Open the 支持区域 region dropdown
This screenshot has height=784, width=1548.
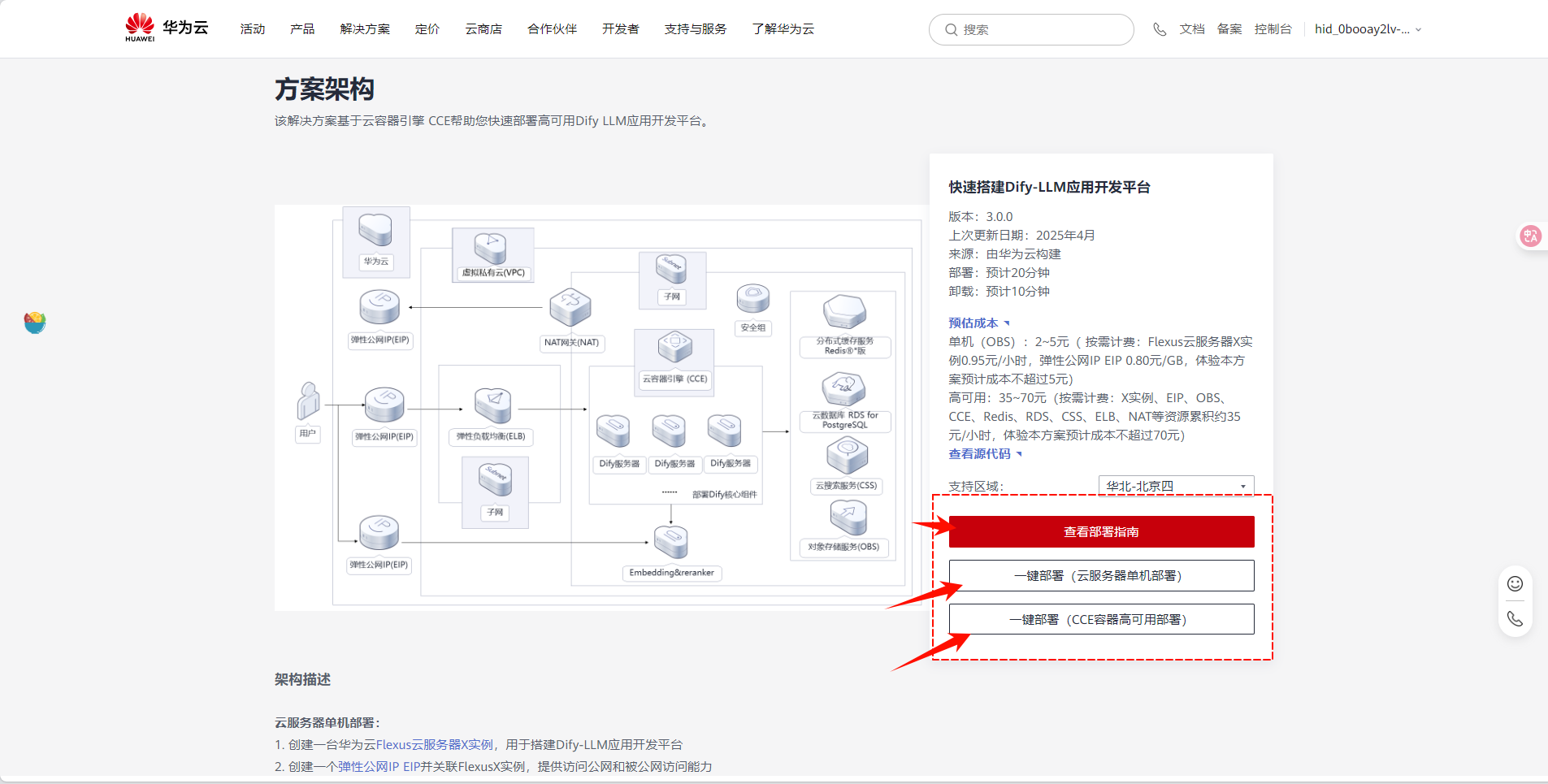[1176, 486]
